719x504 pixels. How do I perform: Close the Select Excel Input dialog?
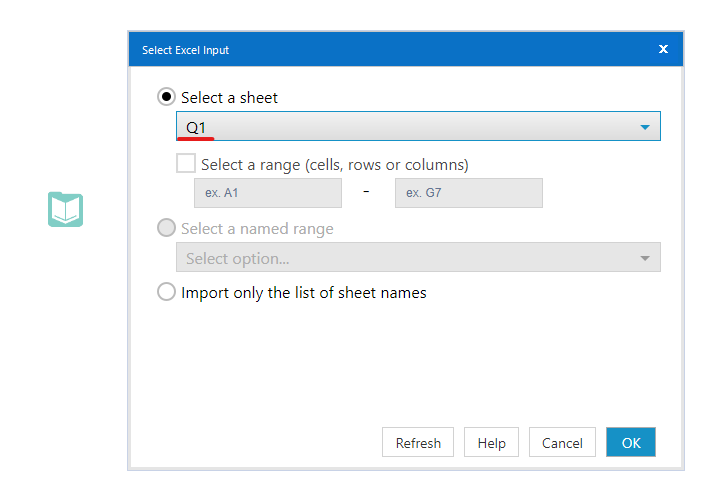click(x=663, y=49)
